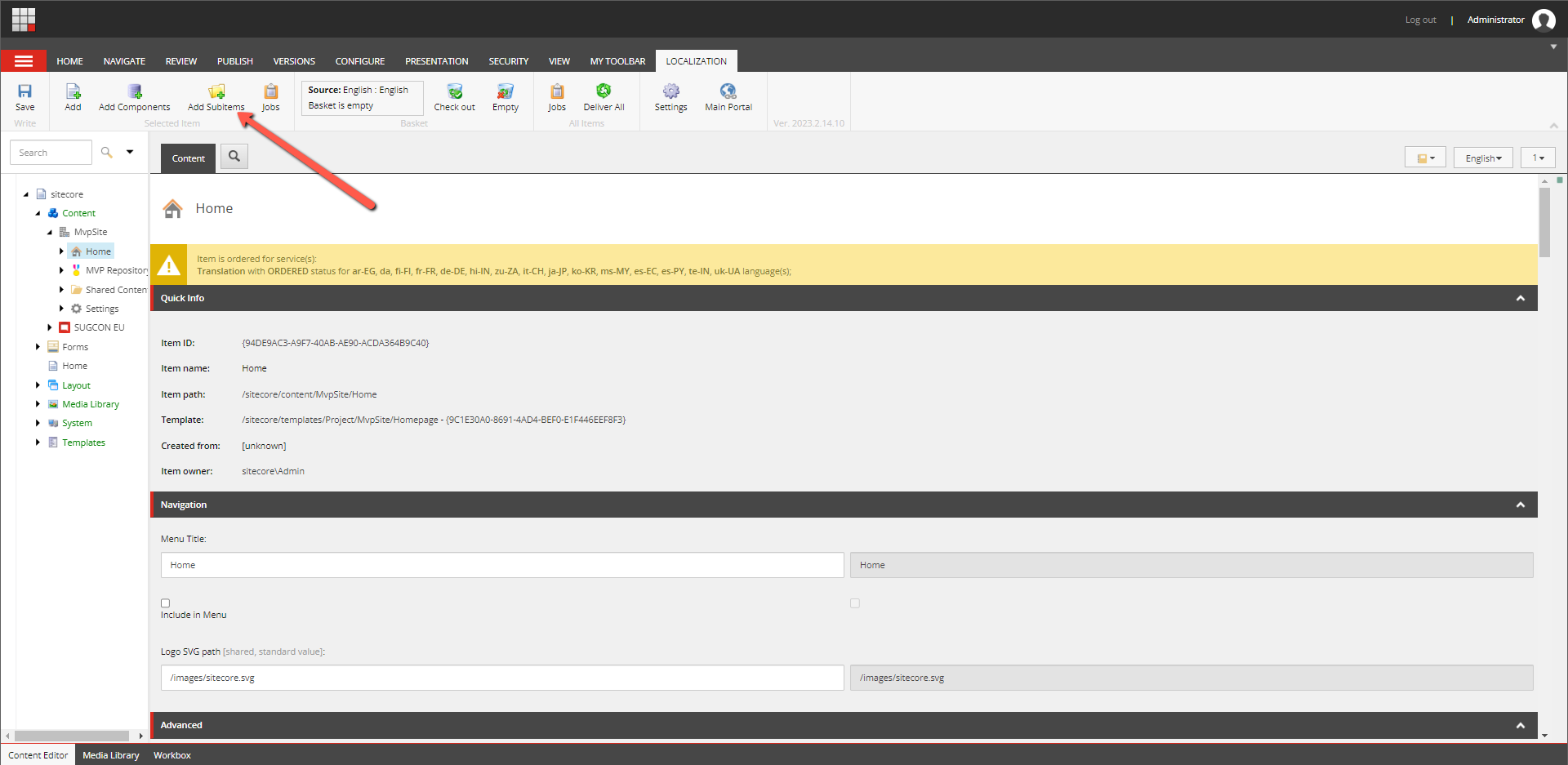Open localization Settings icon
The width and height of the screenshot is (1568, 765).
pyautogui.click(x=670, y=91)
